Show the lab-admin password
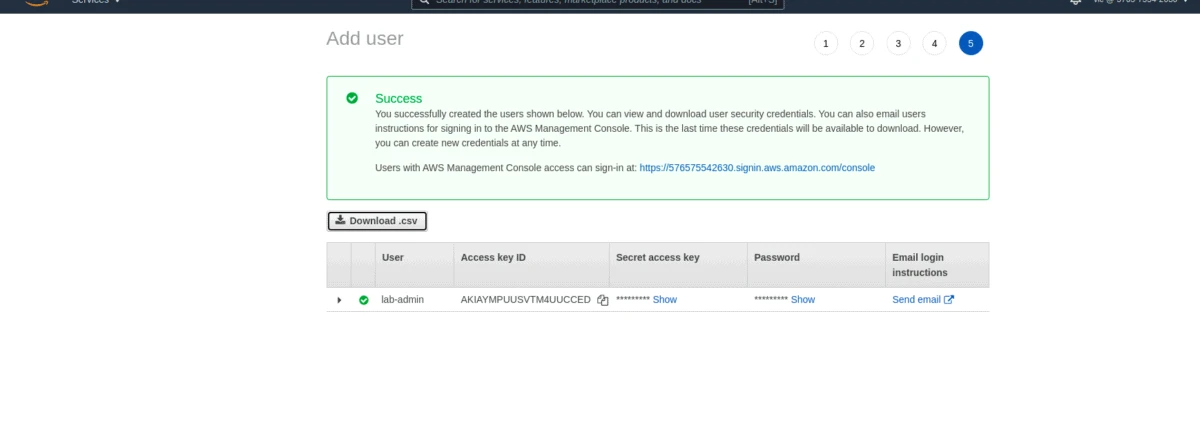The height and width of the screenshot is (423, 1200). tap(803, 300)
